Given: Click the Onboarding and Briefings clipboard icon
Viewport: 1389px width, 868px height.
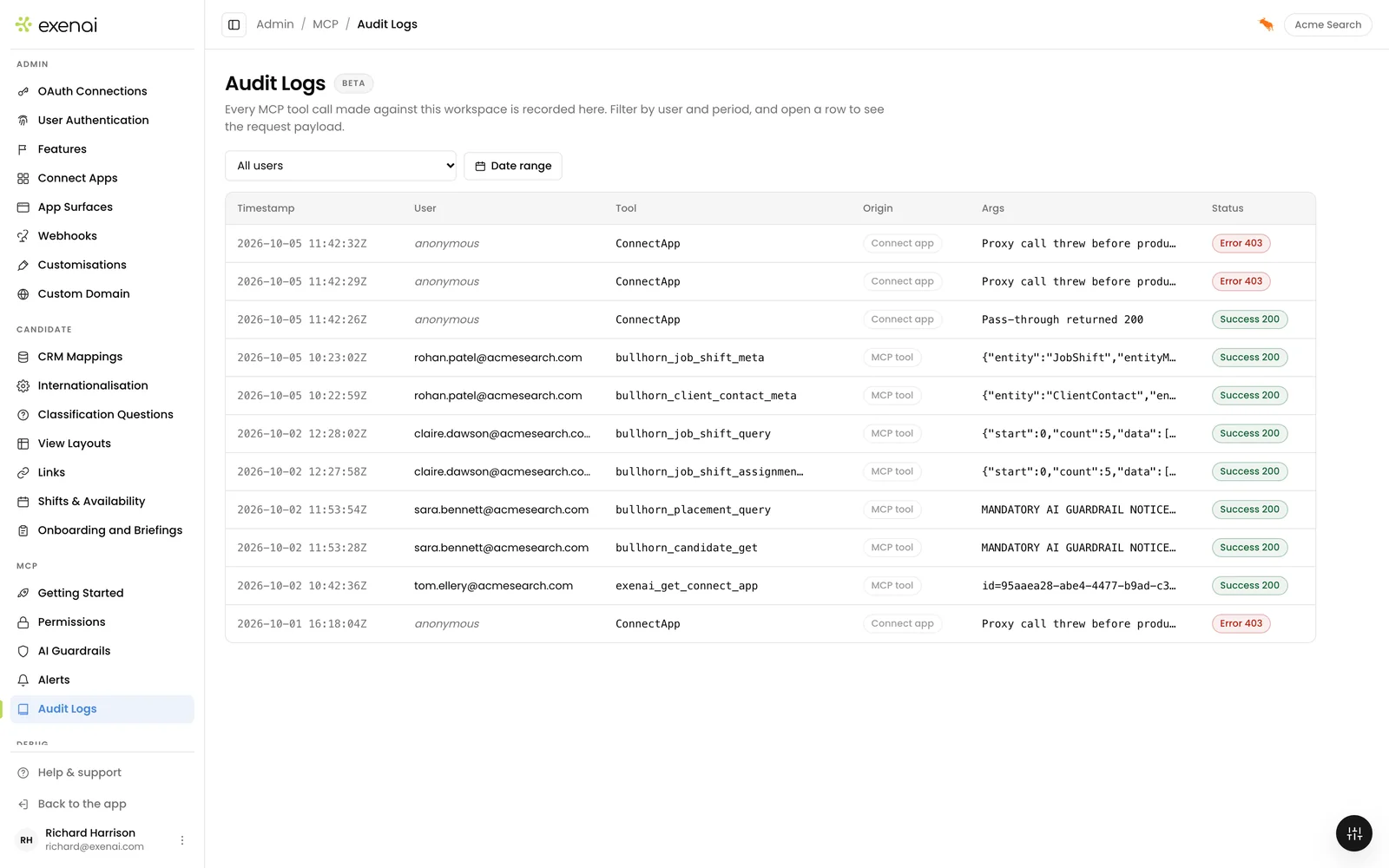Looking at the screenshot, I should point(23,530).
